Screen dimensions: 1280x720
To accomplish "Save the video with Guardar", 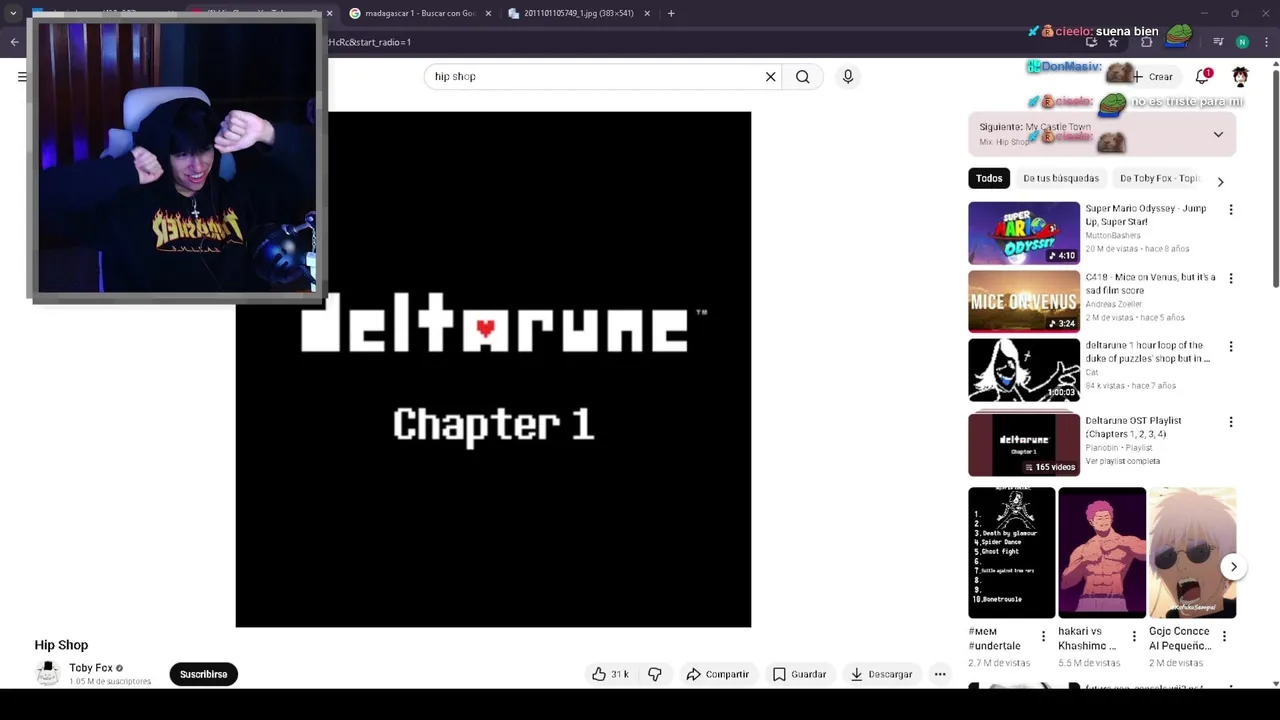I will coord(799,674).
